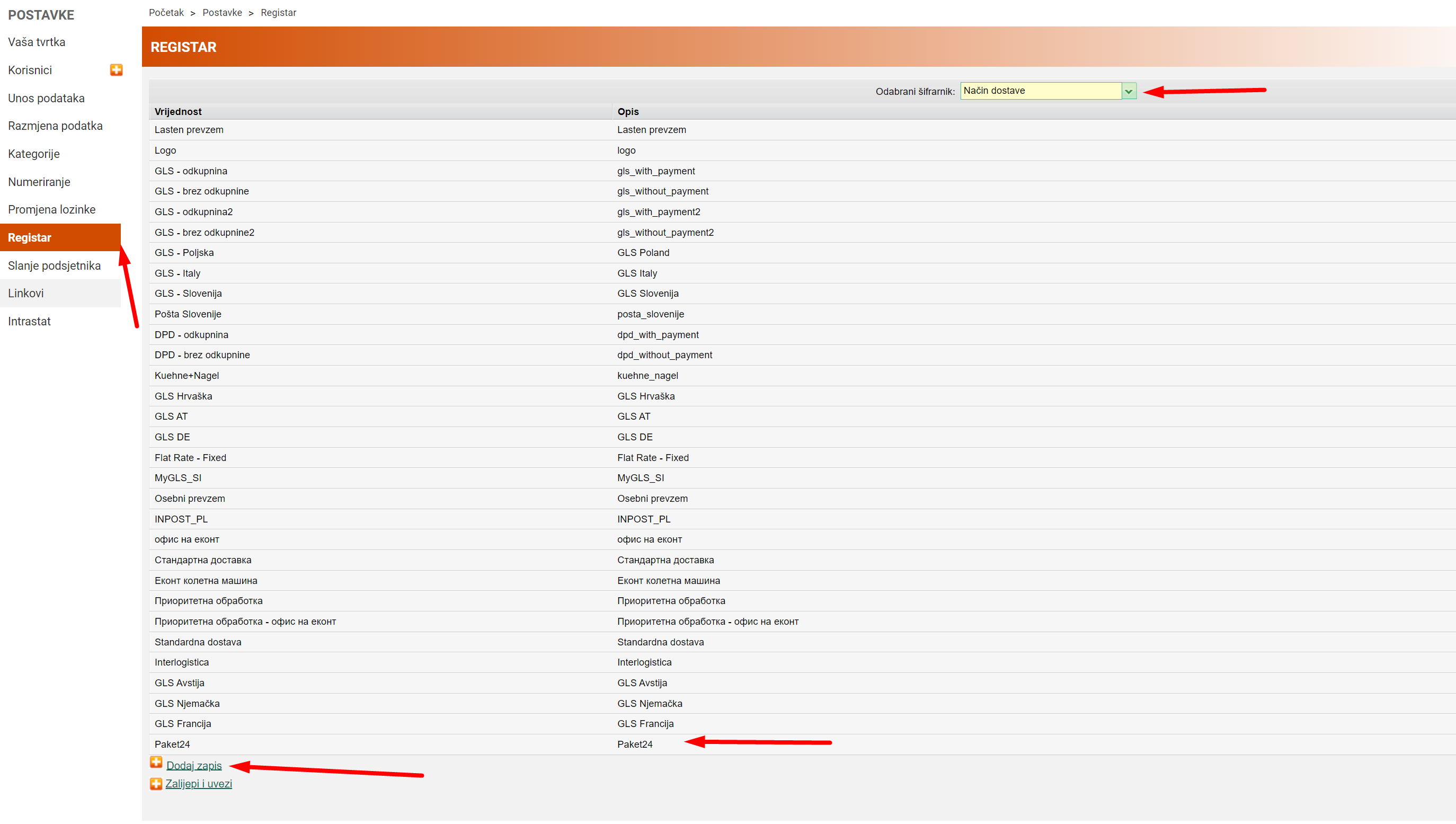Image resolution: width=1456 pixels, height=824 pixels.
Task: Click the Odabrani šifrarnik combo box field
Action: 1040,91
